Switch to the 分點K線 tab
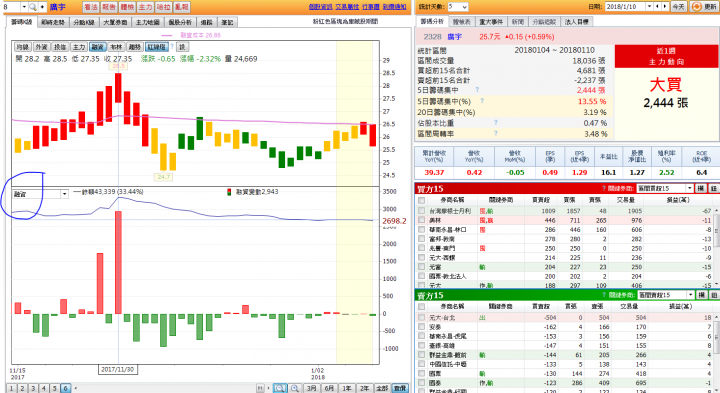Image resolution: width=720 pixels, height=393 pixels. 84,22
